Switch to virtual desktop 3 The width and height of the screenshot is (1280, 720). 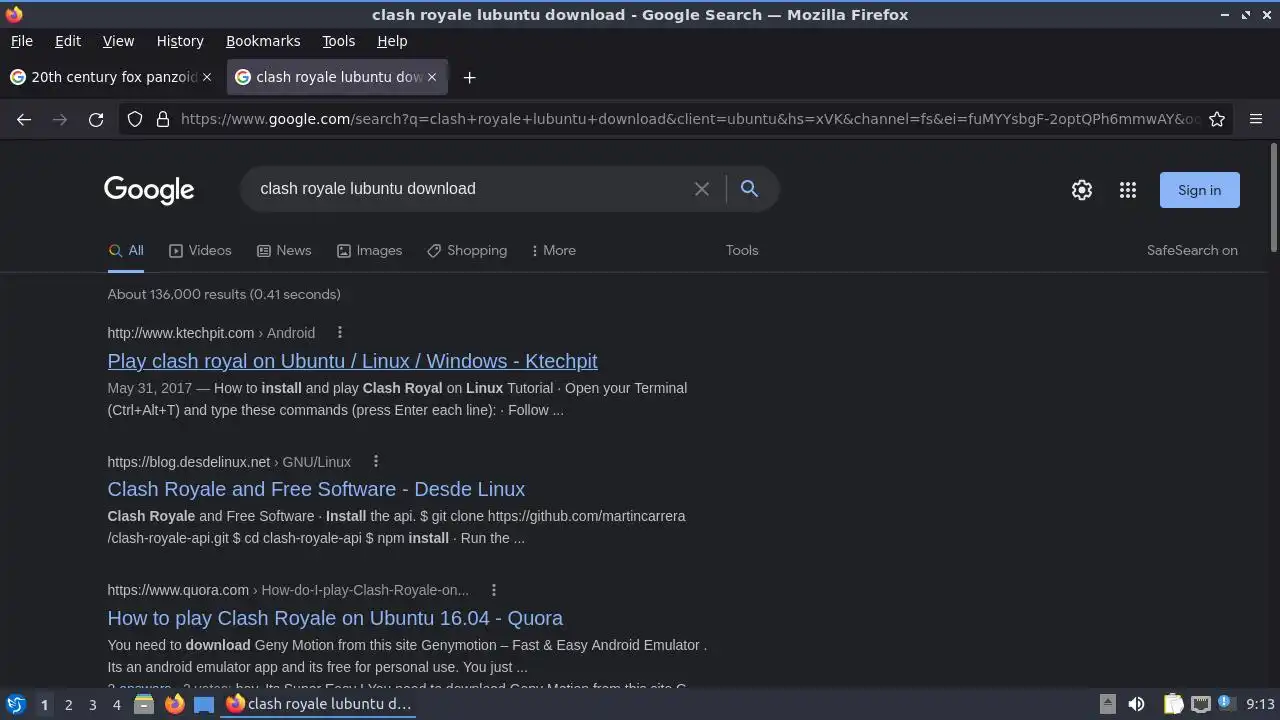[x=92, y=705]
